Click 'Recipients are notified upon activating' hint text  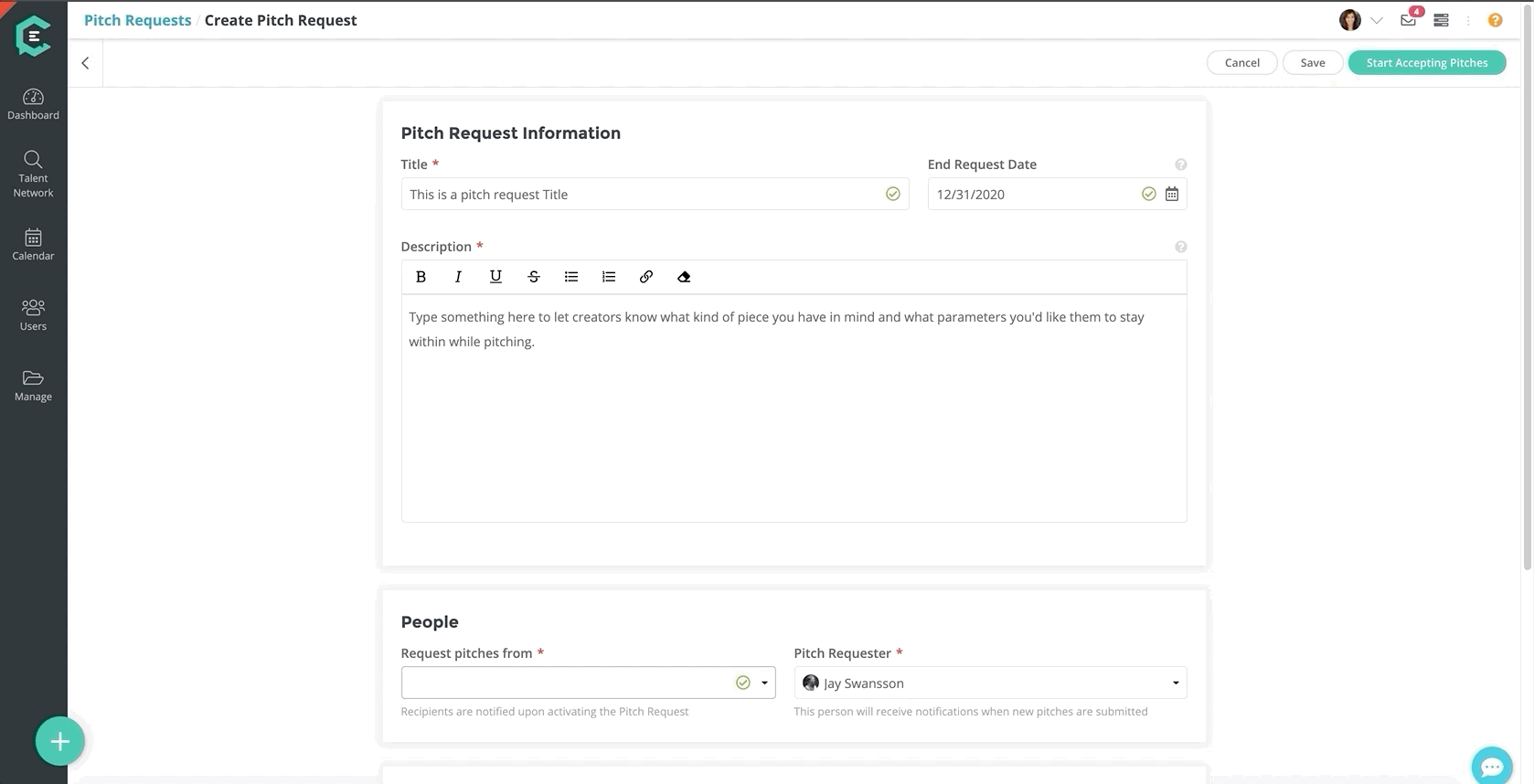click(545, 712)
